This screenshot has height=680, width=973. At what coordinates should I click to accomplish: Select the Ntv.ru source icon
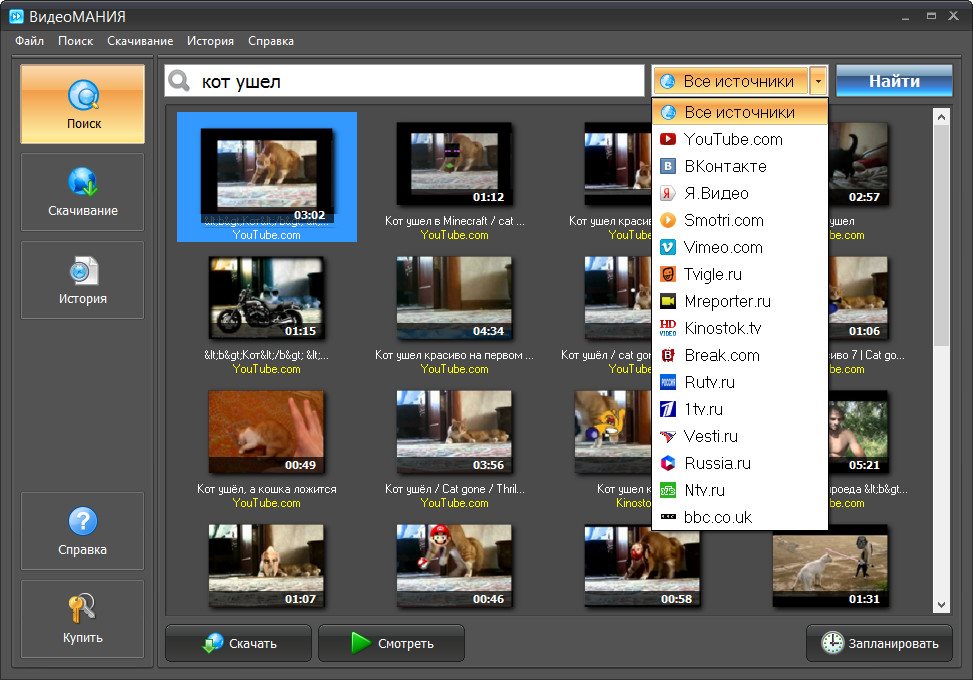click(x=668, y=490)
